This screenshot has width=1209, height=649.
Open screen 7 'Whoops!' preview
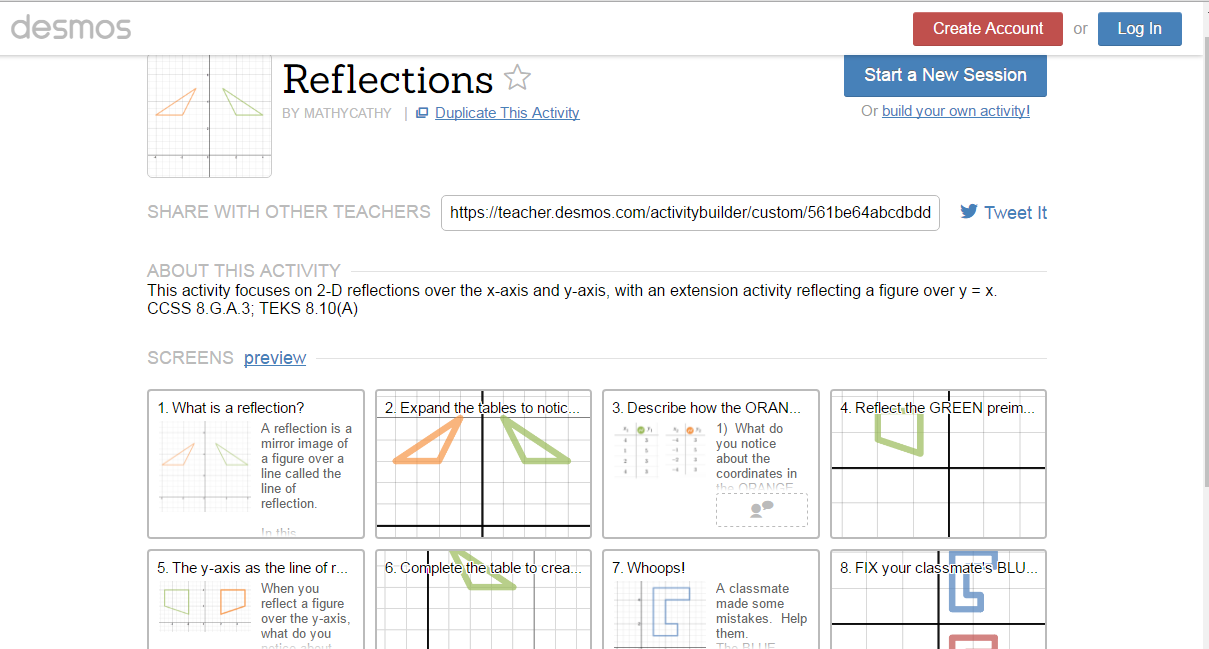(710, 600)
